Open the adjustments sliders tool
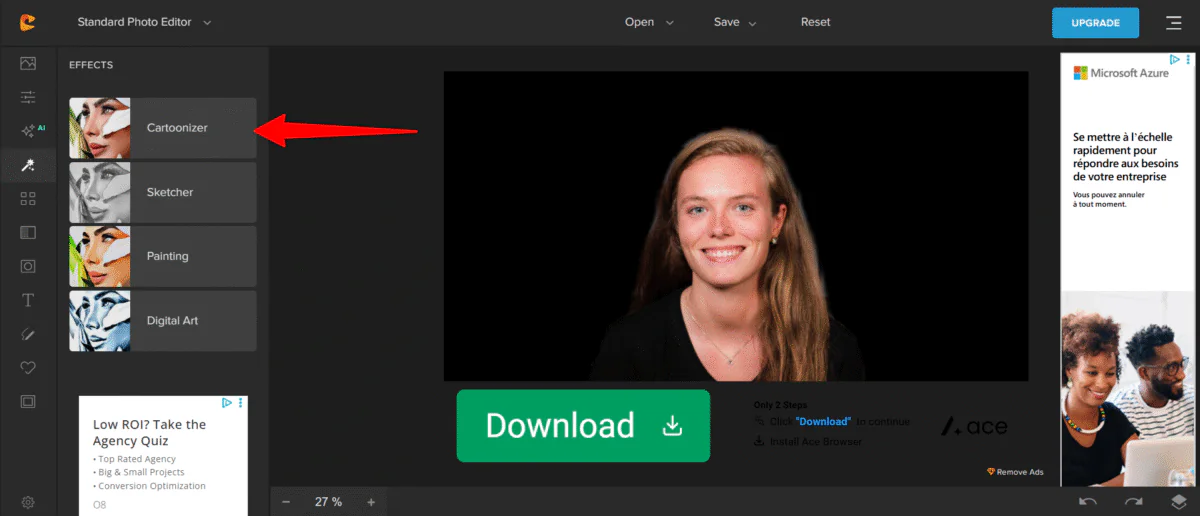The height and width of the screenshot is (516, 1200). (x=28, y=97)
